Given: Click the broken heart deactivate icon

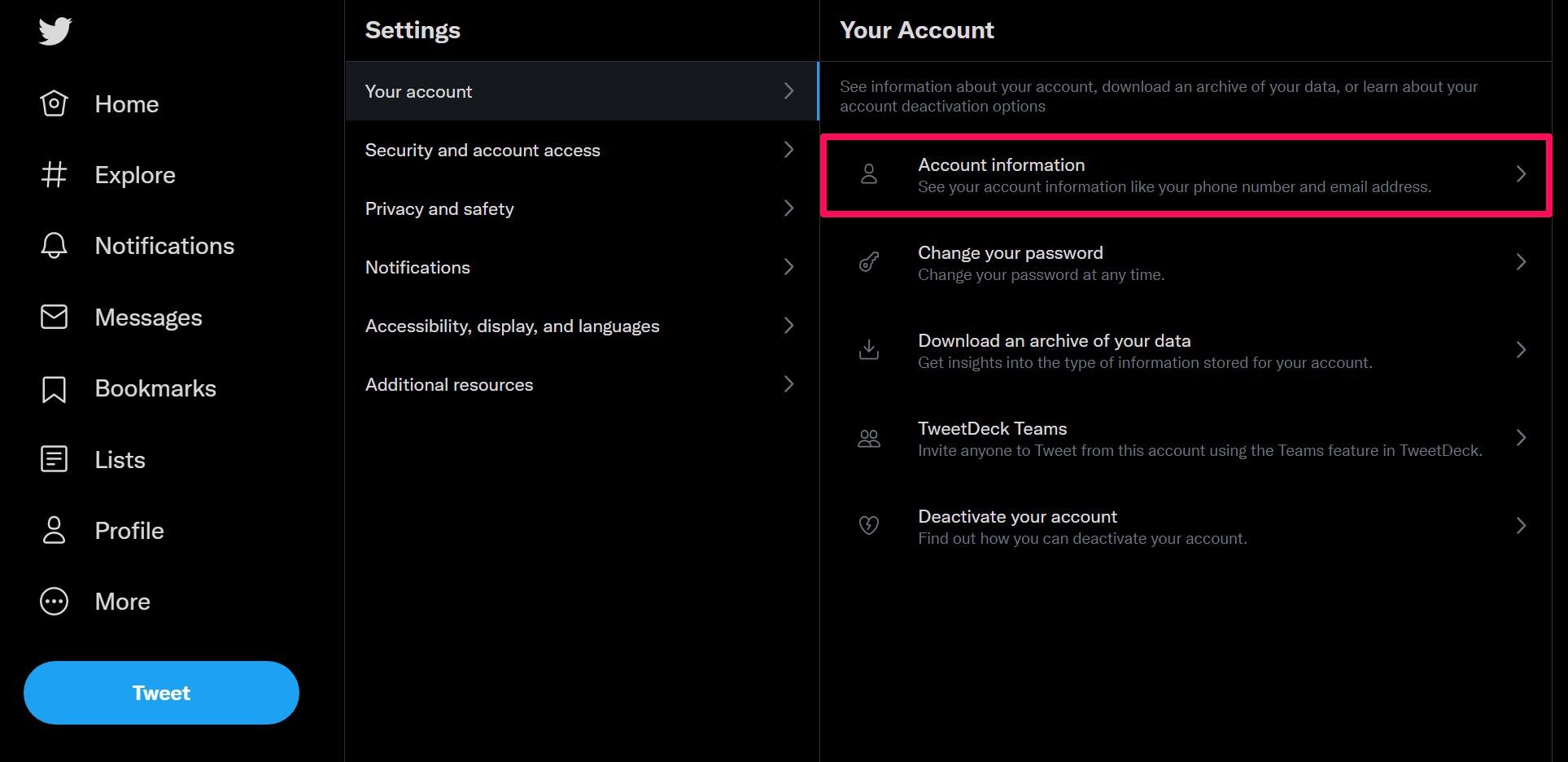Looking at the screenshot, I should click(x=869, y=526).
